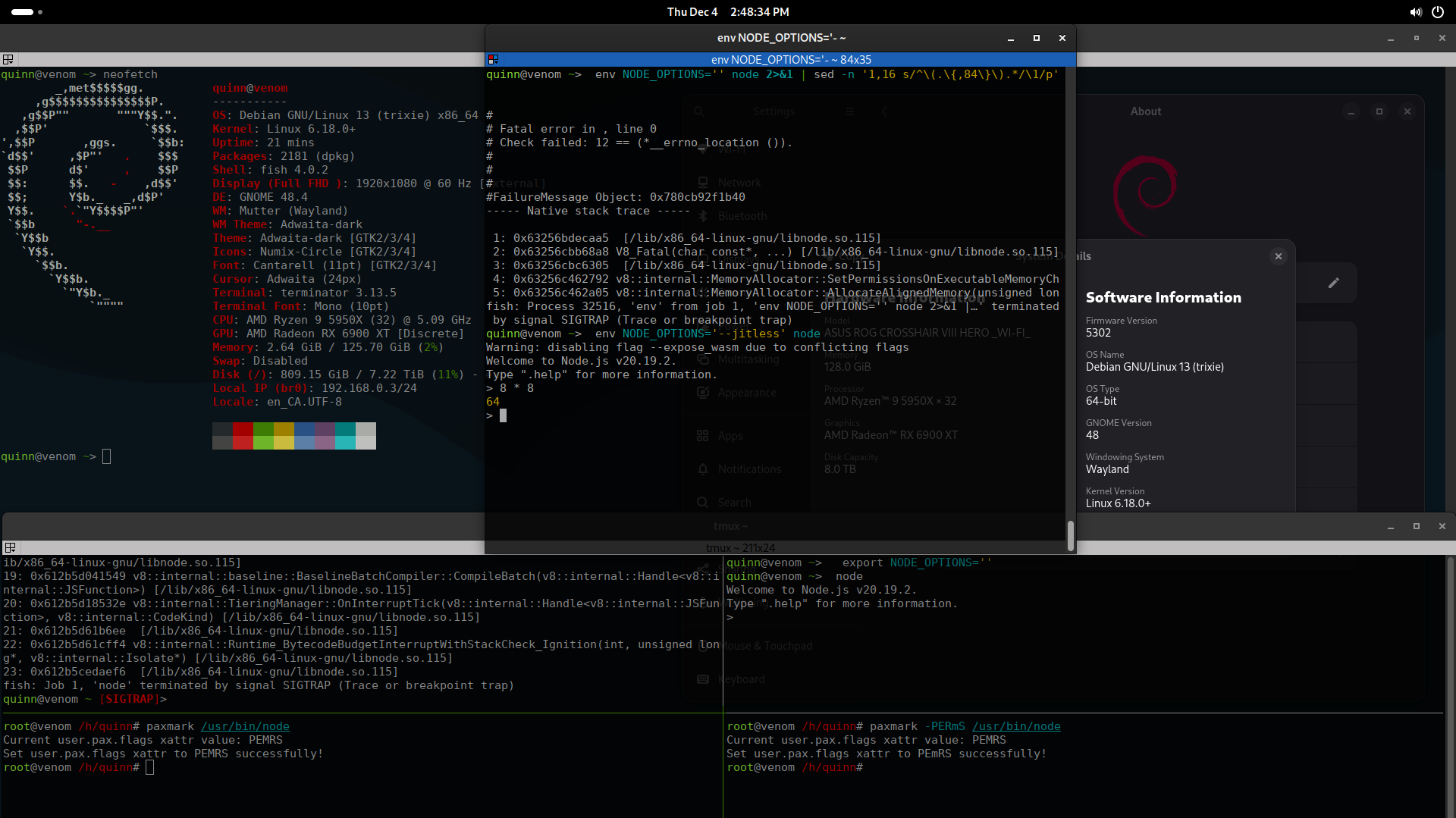This screenshot has width=1456, height=818.
Task: Click the scrollbar of the node terminal window
Action: point(1071,536)
